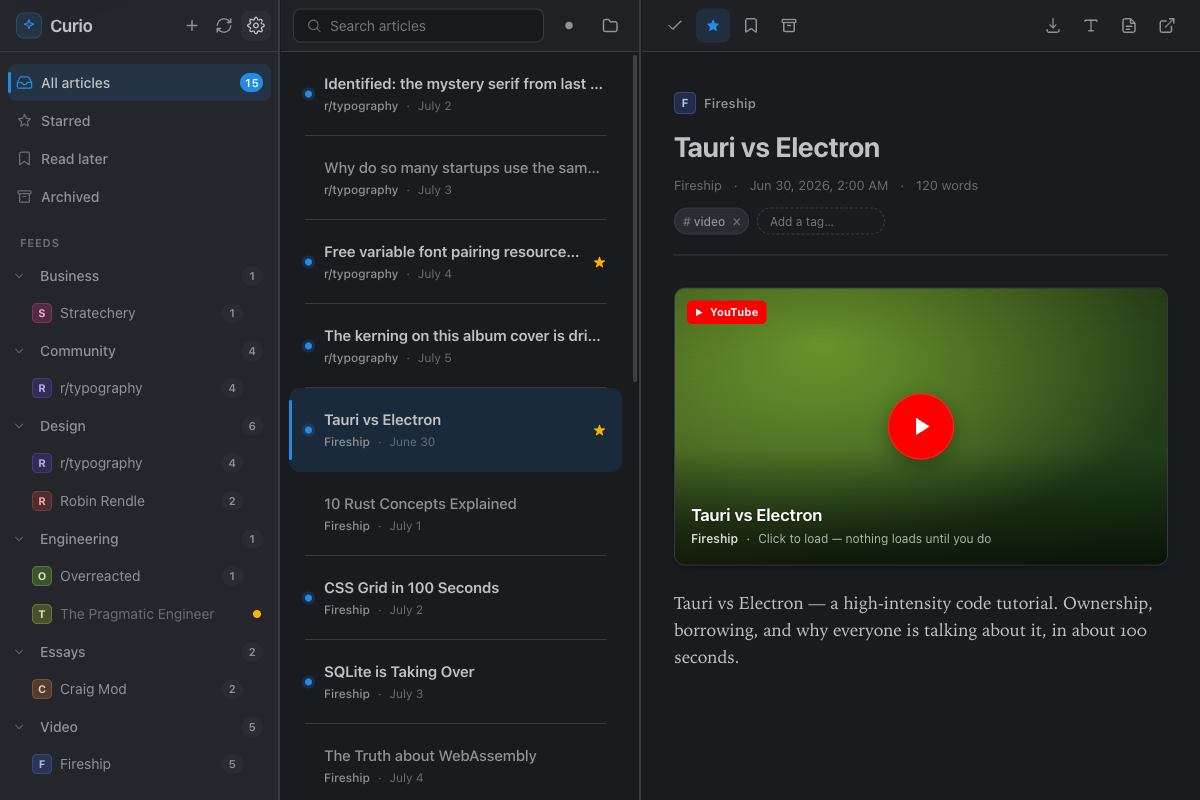This screenshot has width=1200, height=800.
Task: Add a new feed with plus icon
Action: [192, 26]
